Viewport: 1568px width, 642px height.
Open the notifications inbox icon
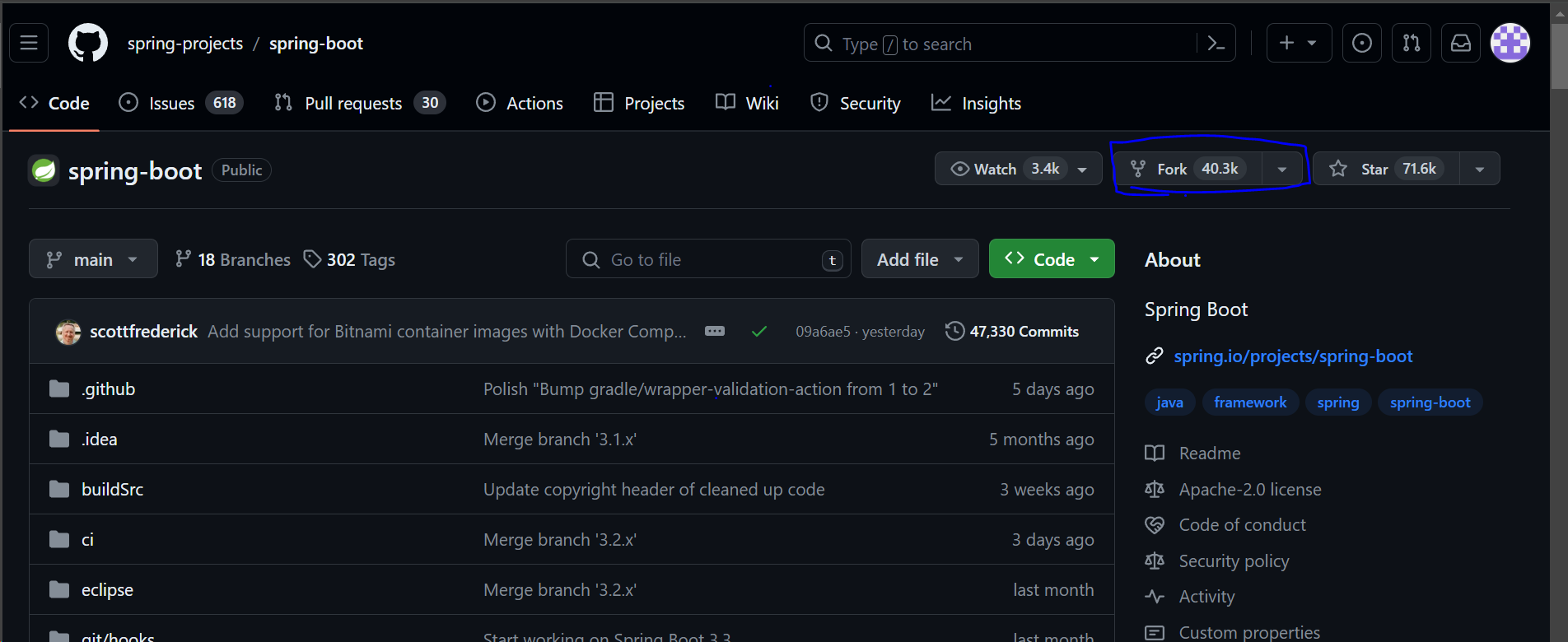pyautogui.click(x=1461, y=43)
